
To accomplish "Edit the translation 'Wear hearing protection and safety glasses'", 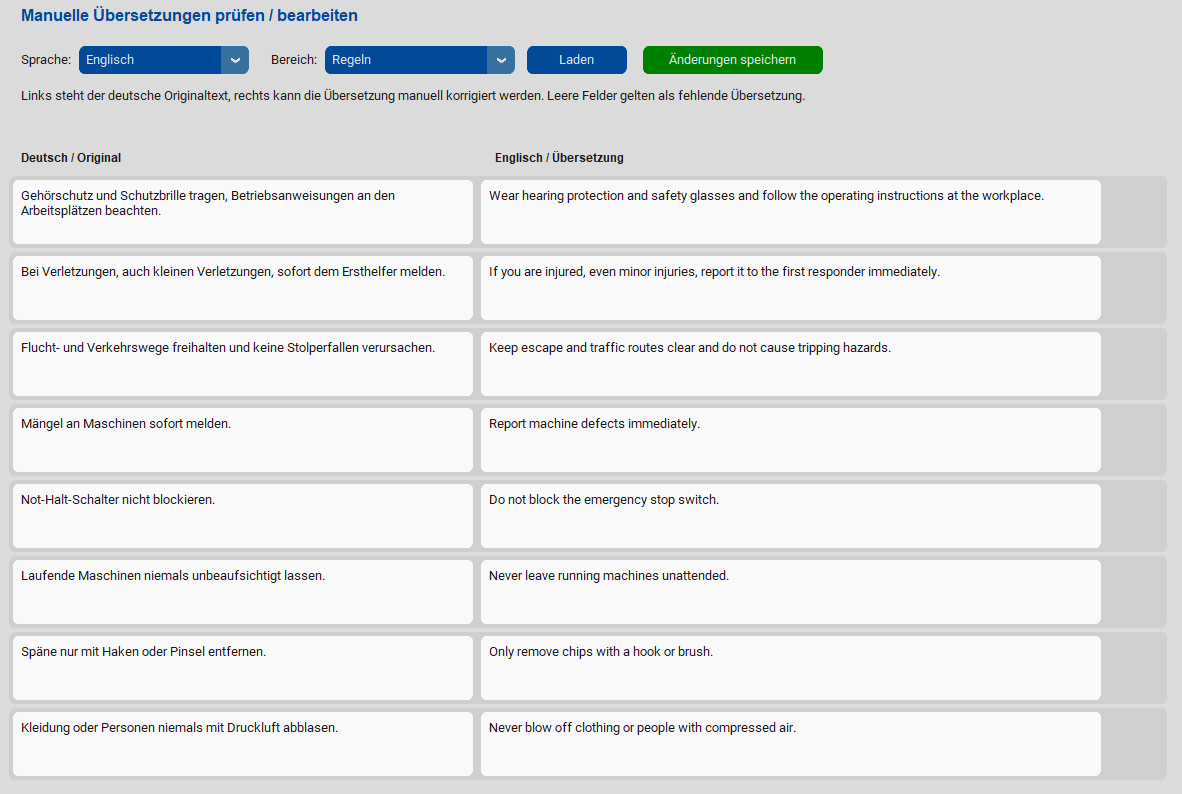I will point(790,212).
